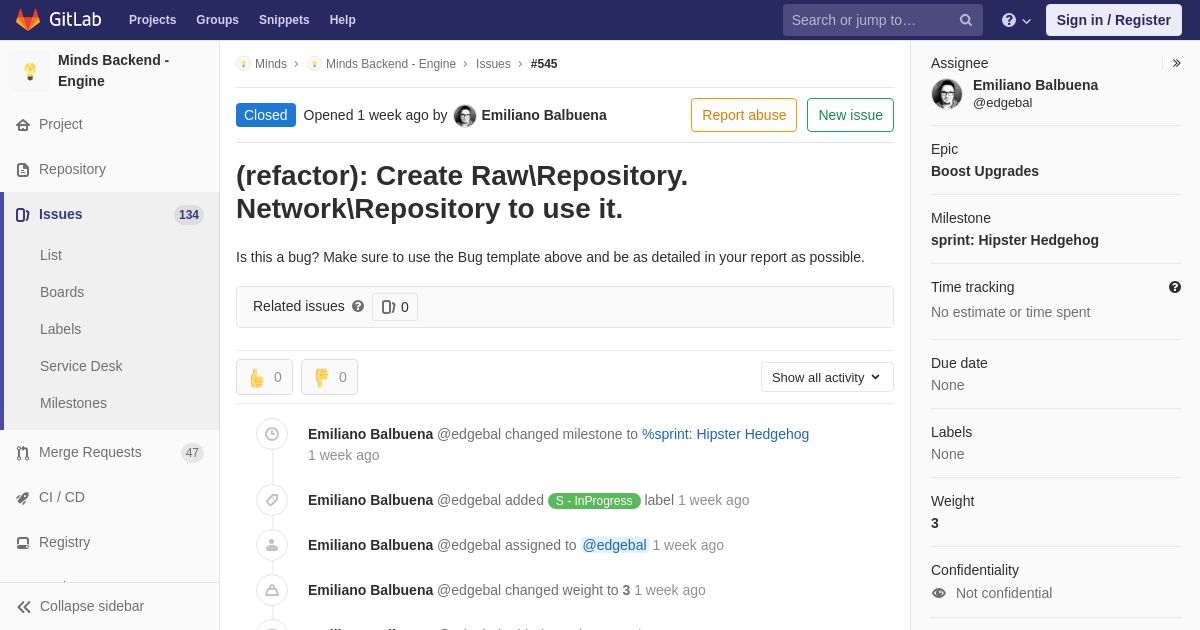Viewport: 1200px width, 630px height.
Task: Open the Show all activity dropdown
Action: click(x=827, y=377)
